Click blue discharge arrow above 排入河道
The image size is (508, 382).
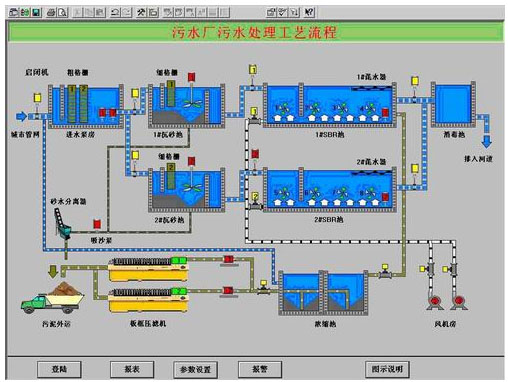coord(487,142)
